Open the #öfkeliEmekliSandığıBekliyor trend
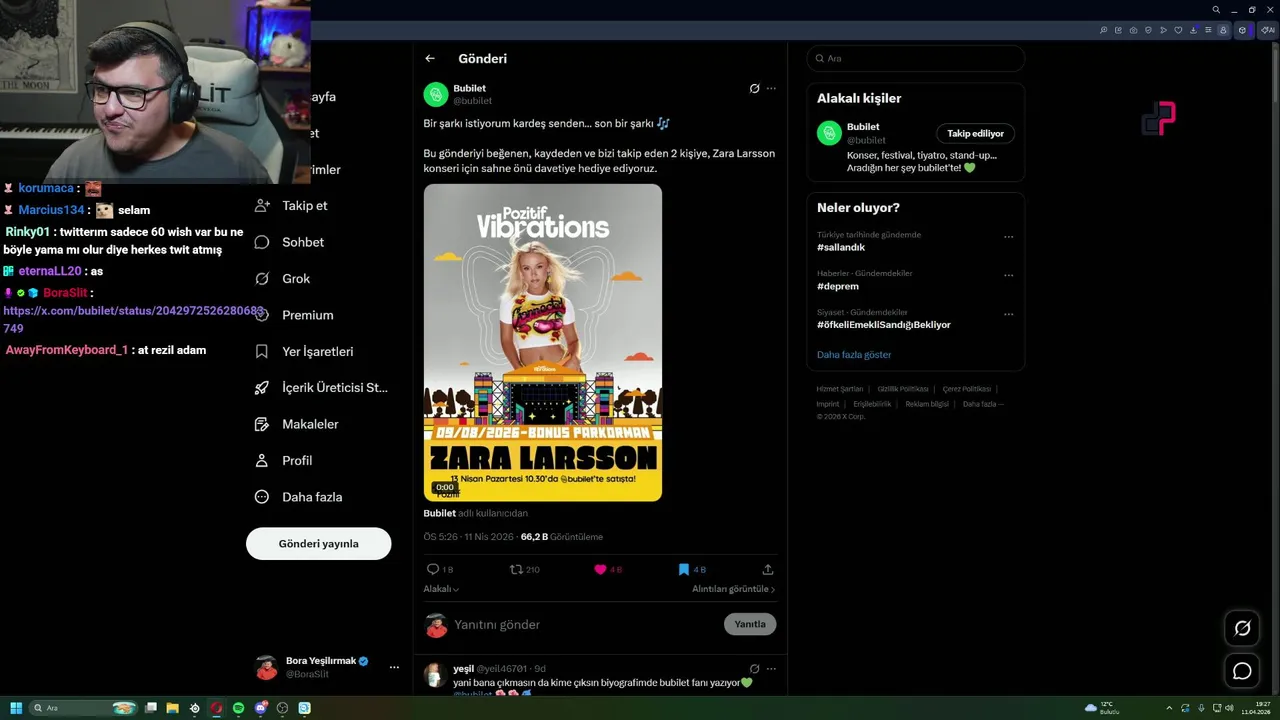Viewport: 1280px width, 720px height. click(884, 325)
